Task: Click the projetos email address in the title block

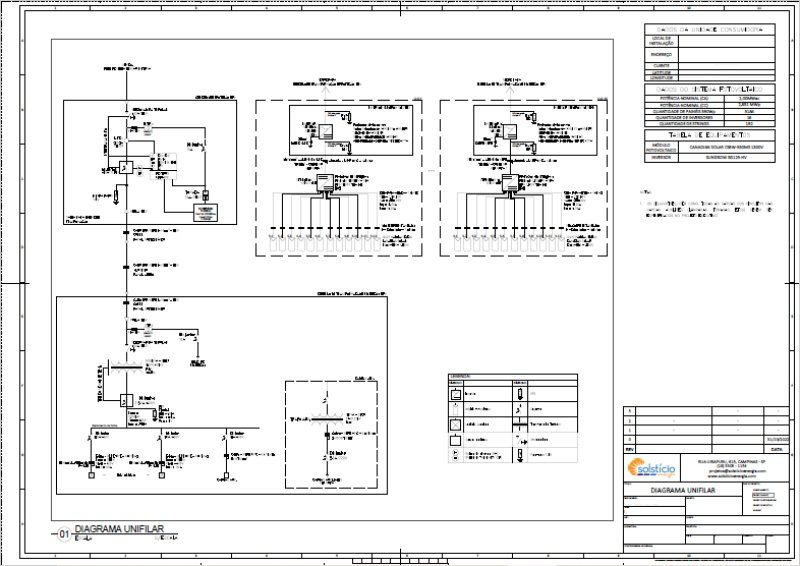Action: pyautogui.click(x=736, y=471)
